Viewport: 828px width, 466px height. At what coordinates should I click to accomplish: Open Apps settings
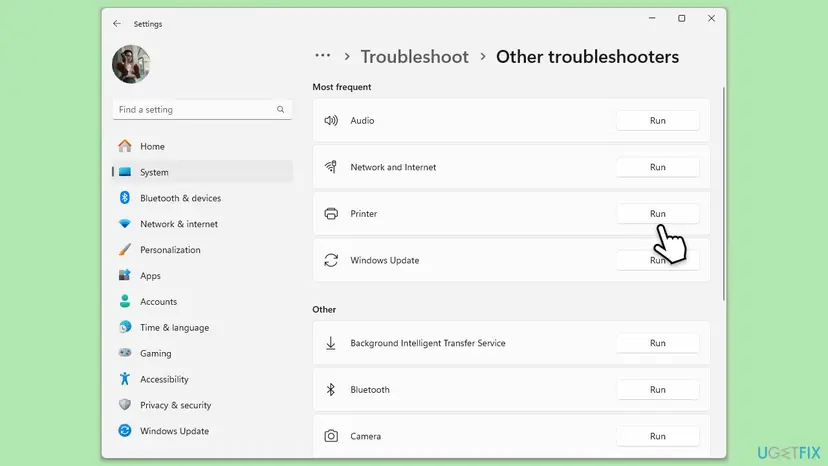150,276
